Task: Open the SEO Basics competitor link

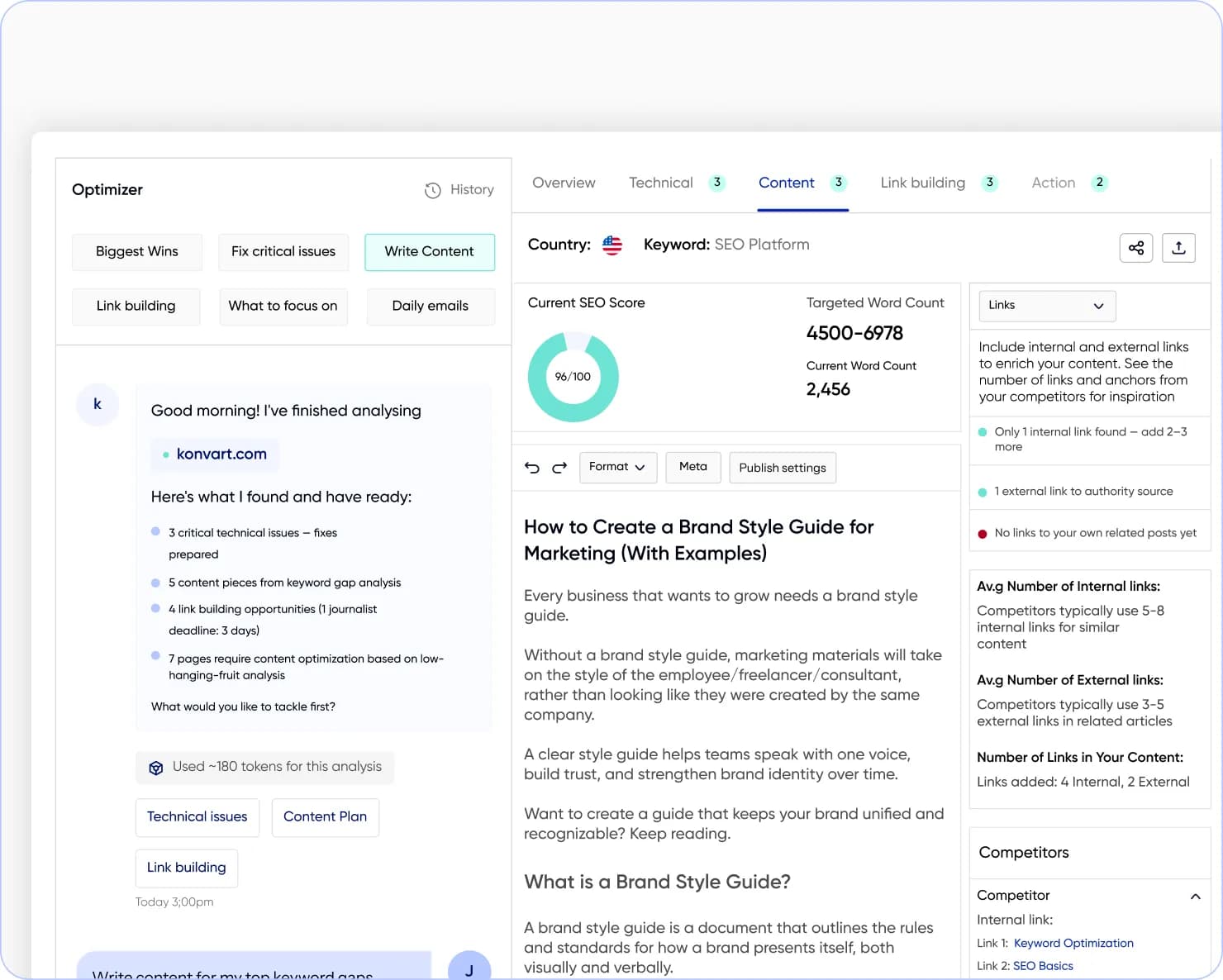Action: tap(1043, 966)
